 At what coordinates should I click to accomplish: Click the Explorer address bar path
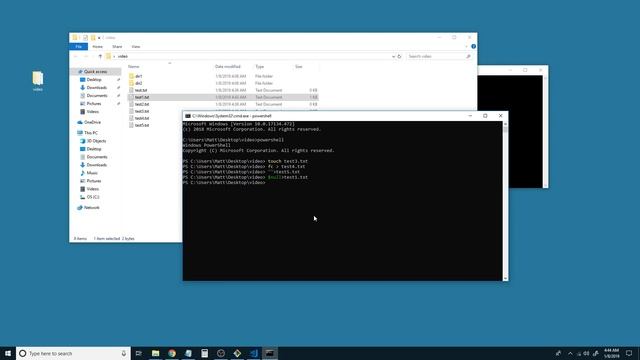click(x=249, y=56)
